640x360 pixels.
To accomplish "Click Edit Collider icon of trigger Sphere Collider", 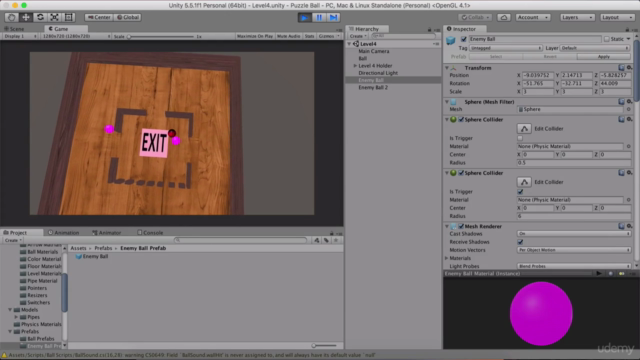I will tap(524, 182).
